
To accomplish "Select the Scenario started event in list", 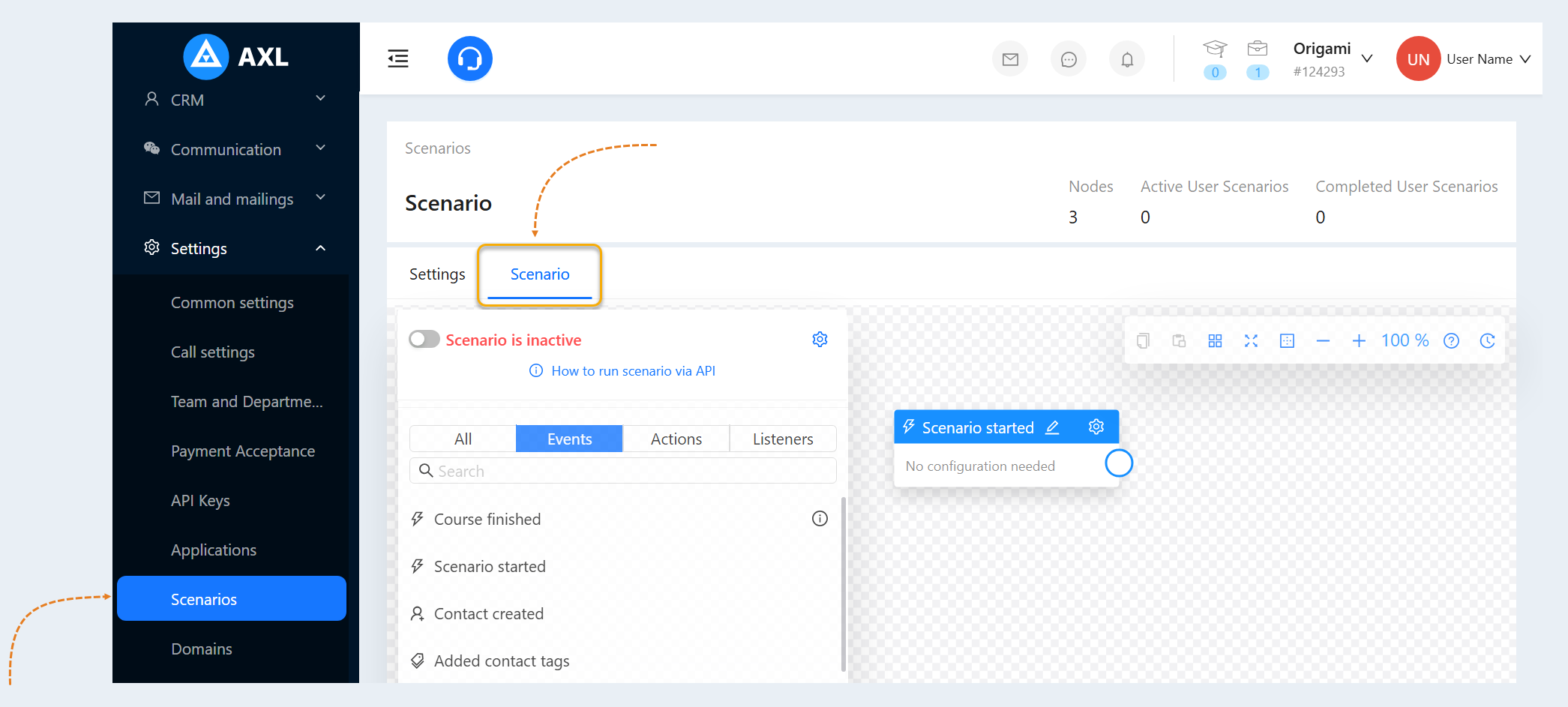I will pyautogui.click(x=490, y=566).
